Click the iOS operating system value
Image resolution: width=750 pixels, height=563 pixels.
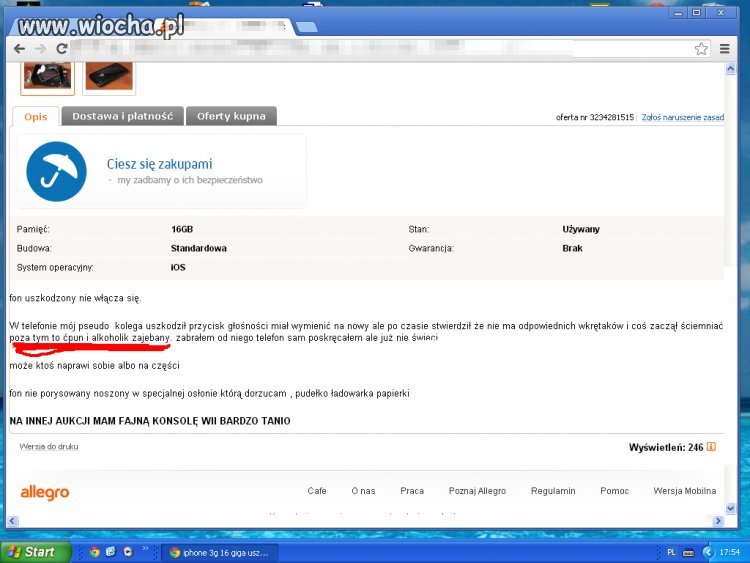pyautogui.click(x=178, y=268)
